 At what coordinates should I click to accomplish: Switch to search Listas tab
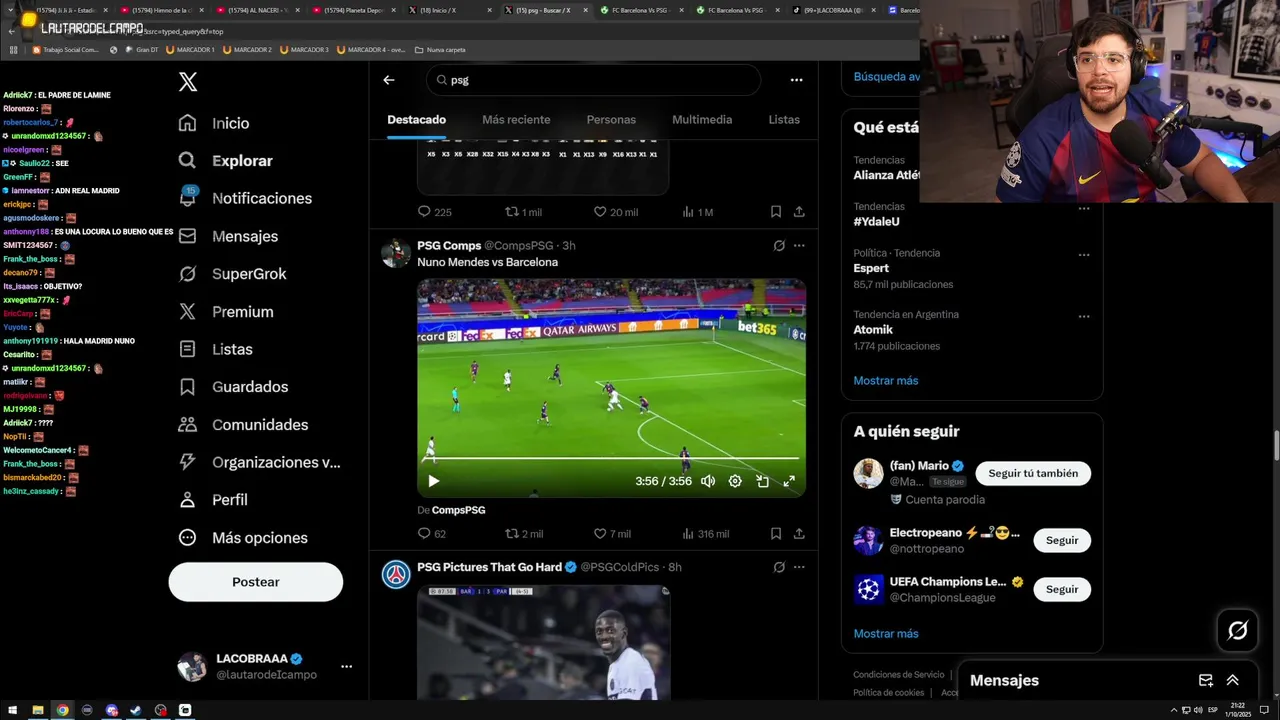click(784, 119)
